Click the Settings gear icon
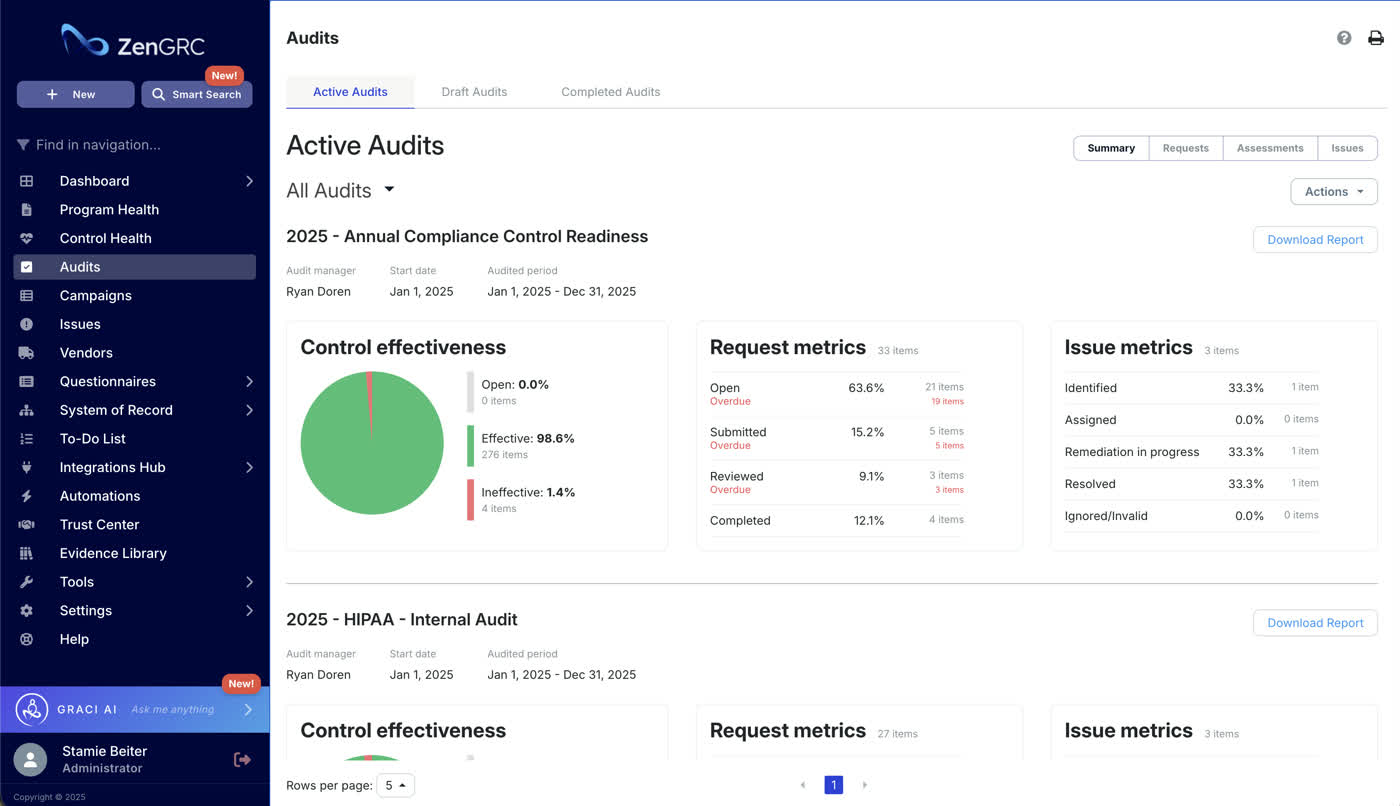 tap(27, 611)
